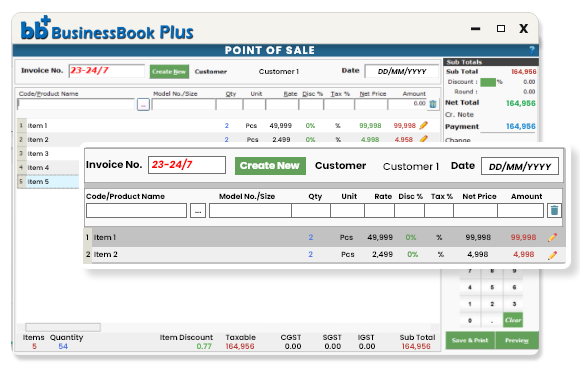The height and width of the screenshot is (375, 580).
Task: Click Quantity total 54
Action: pos(63,347)
